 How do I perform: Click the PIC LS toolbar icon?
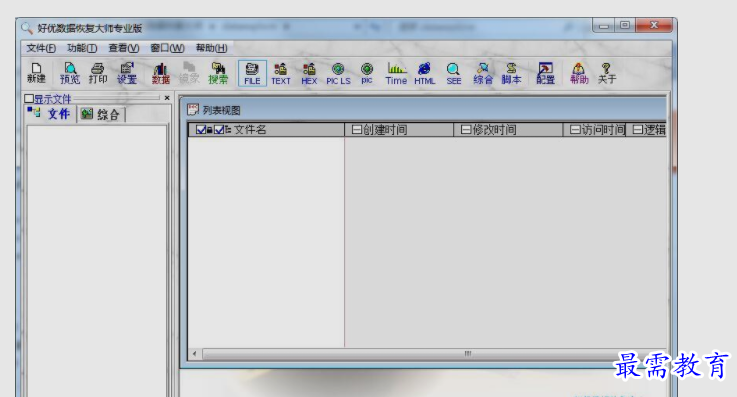click(x=338, y=73)
